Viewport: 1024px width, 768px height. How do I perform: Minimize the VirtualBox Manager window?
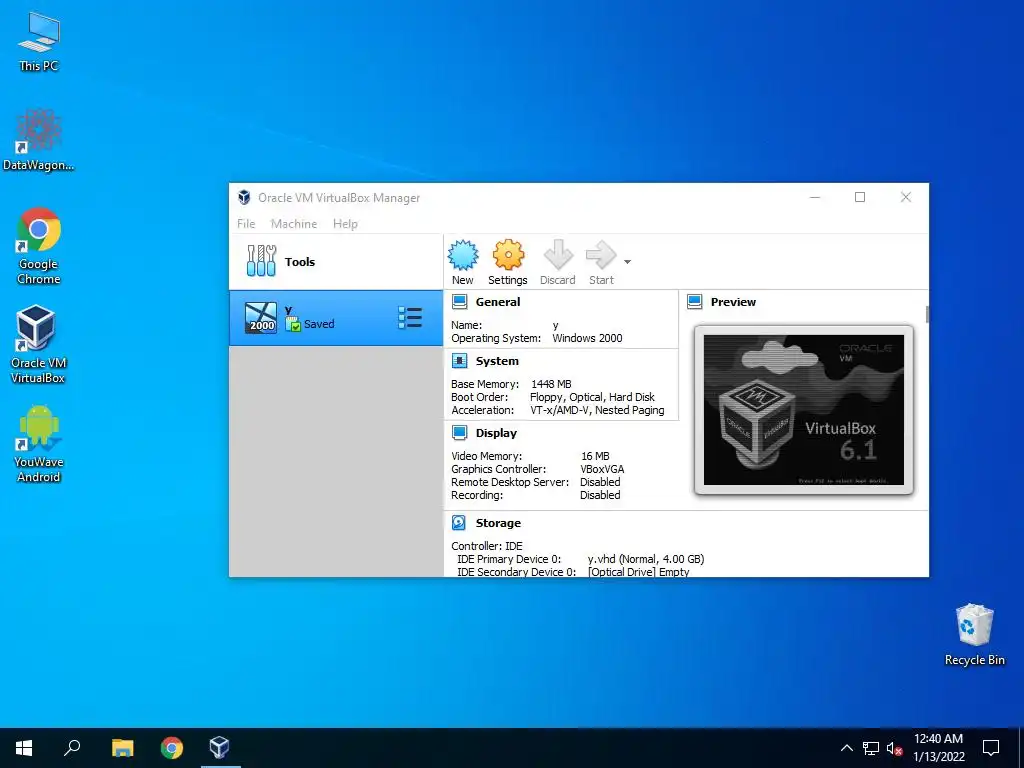(x=814, y=197)
